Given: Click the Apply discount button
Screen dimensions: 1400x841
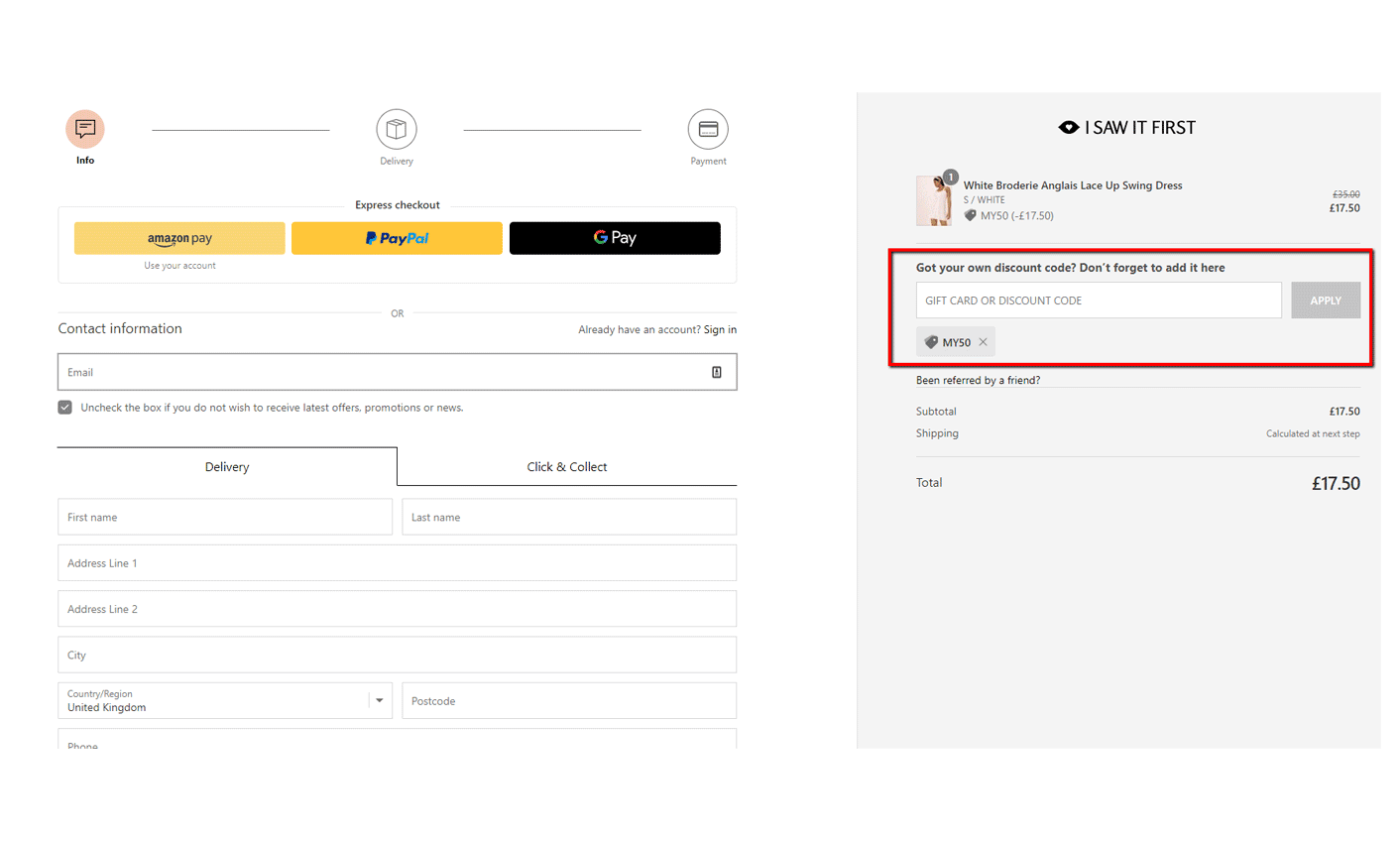Looking at the screenshot, I should [x=1326, y=300].
